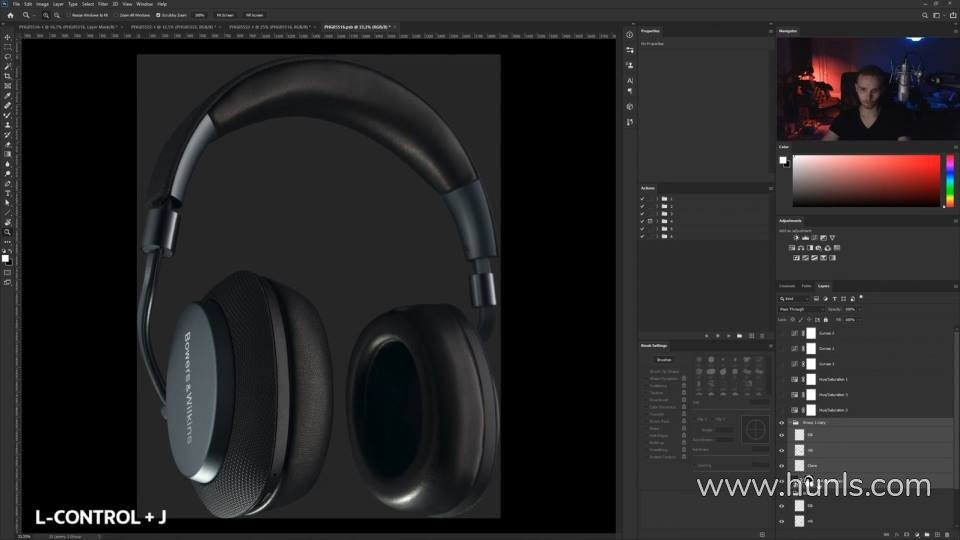Add Exposure adjustment icon
960x540 pixels.
[823, 238]
